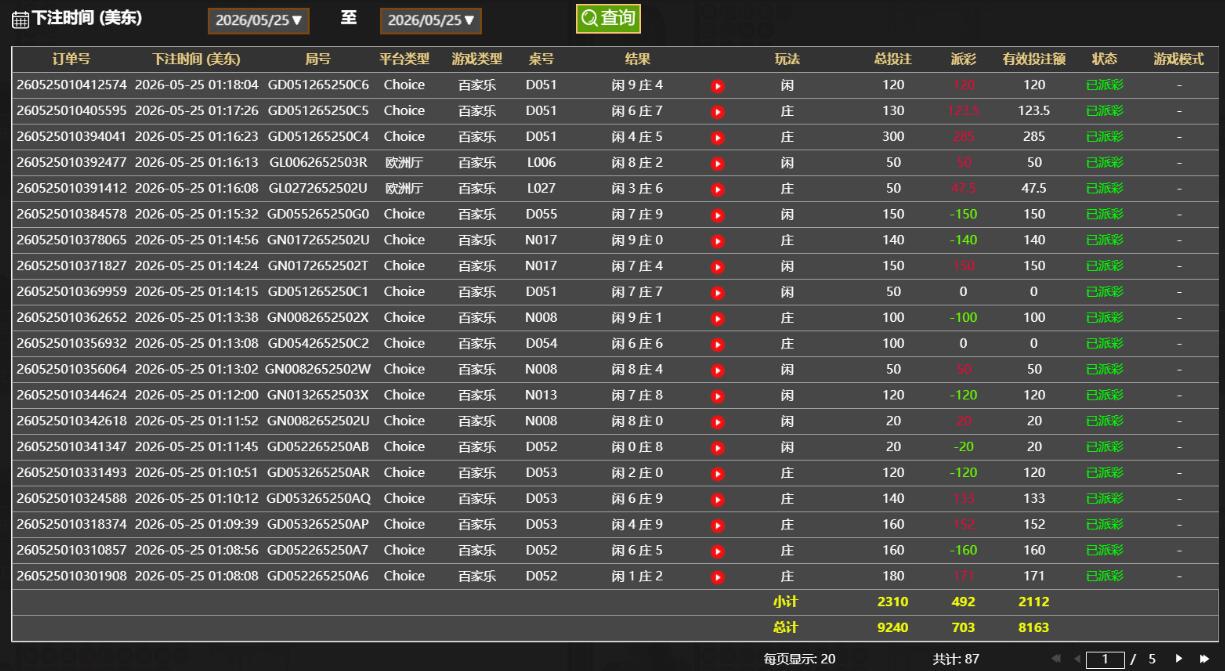Image resolution: width=1225 pixels, height=671 pixels.
Task: Click the green 查询 search button
Action: click(608, 18)
